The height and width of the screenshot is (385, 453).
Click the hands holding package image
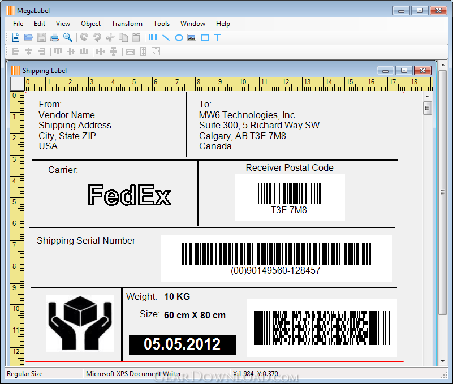point(80,323)
